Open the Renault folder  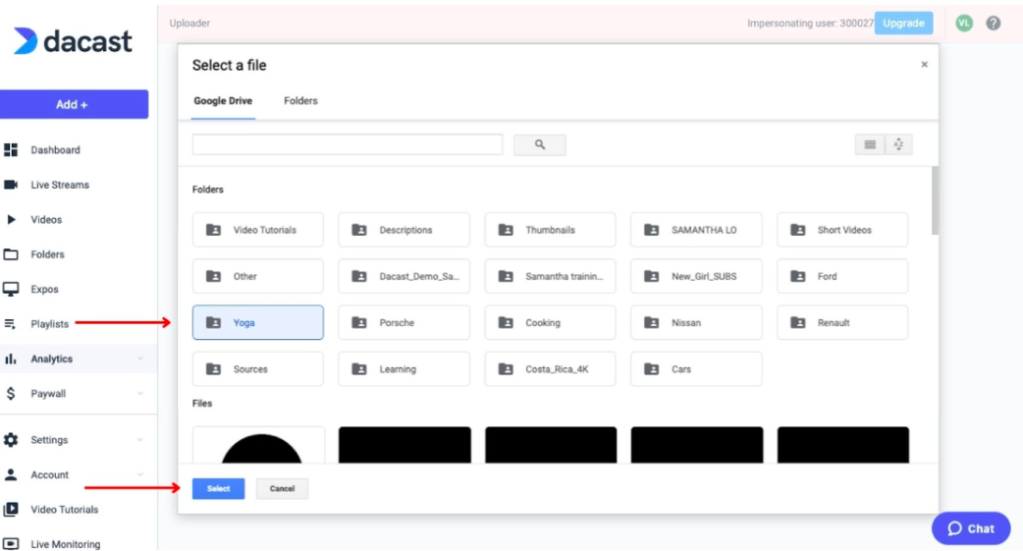pos(842,323)
